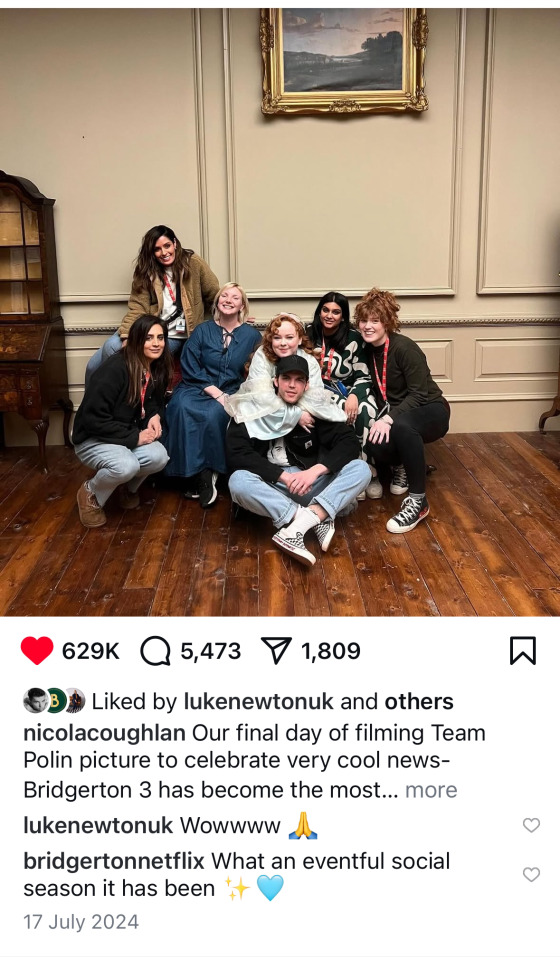Image resolution: width=560 pixels, height=960 pixels.
Task: Open lukenewtonuk in Liked by line
Action: (x=258, y=702)
